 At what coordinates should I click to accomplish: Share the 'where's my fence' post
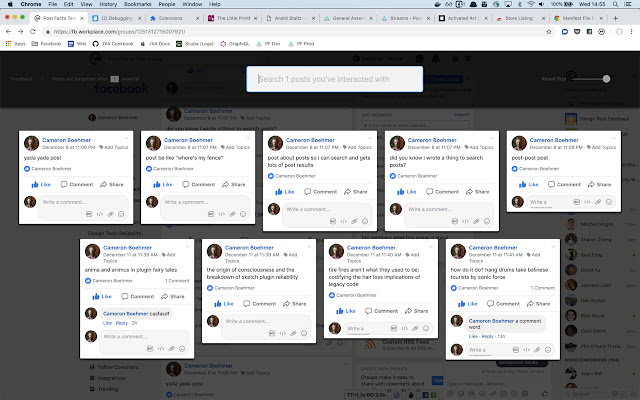pos(234,184)
